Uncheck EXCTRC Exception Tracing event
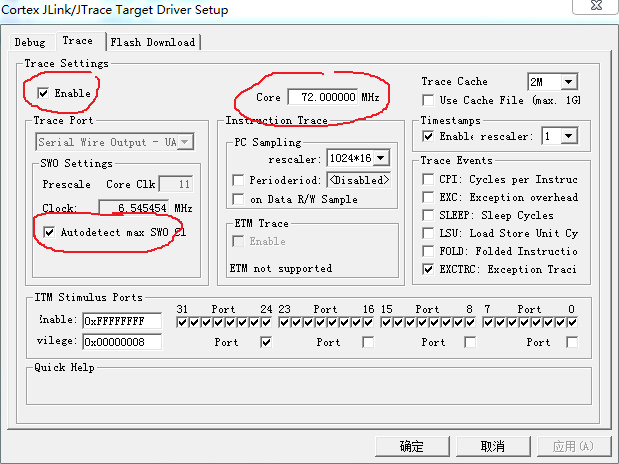 (428, 269)
